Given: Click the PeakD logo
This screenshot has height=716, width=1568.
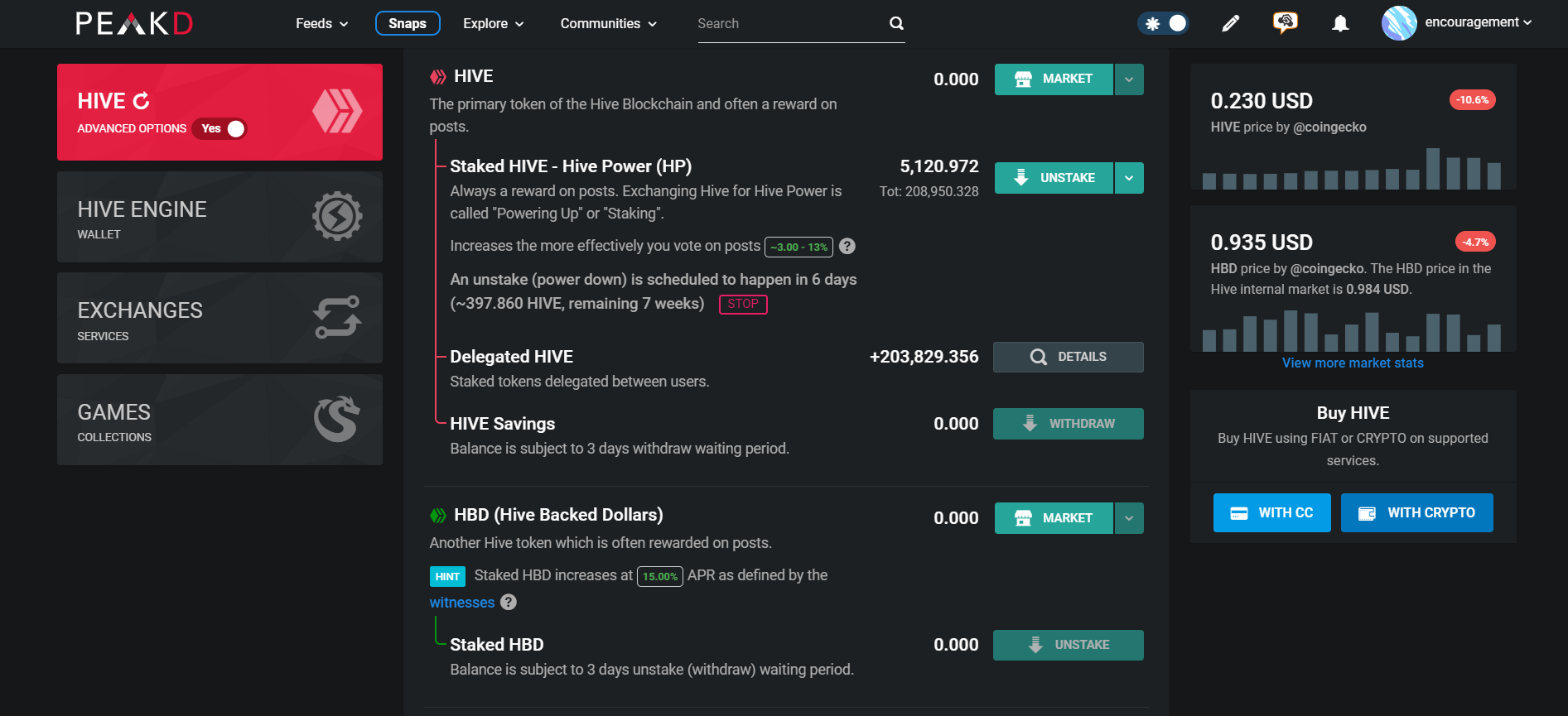Looking at the screenshot, I should (134, 23).
